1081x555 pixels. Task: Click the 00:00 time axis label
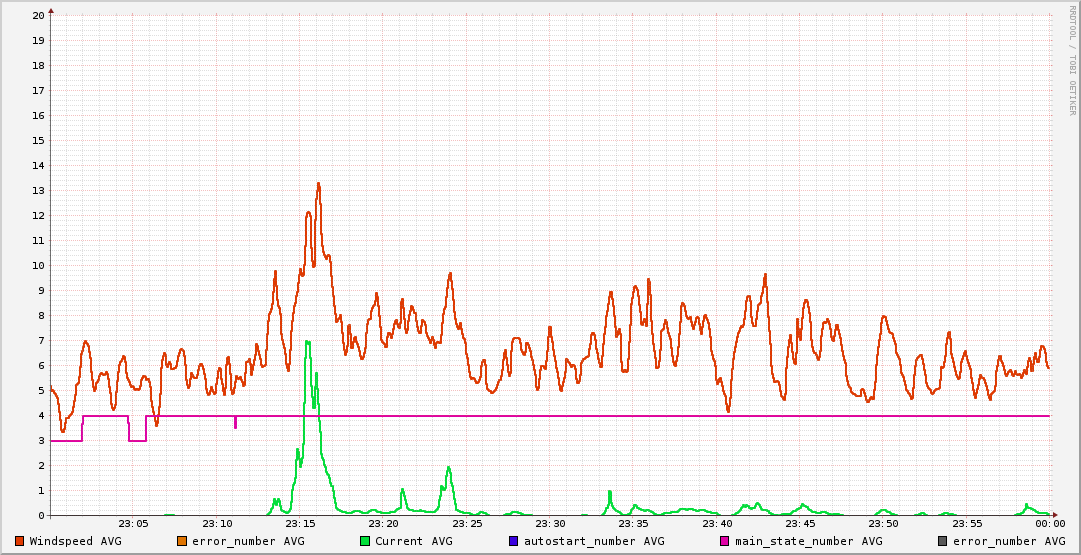pyautogui.click(x=1051, y=525)
